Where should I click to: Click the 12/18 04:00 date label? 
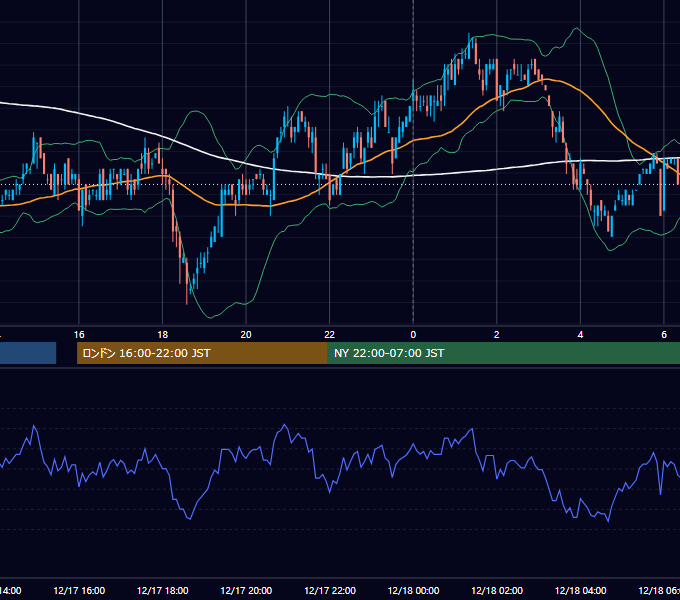tap(581, 590)
